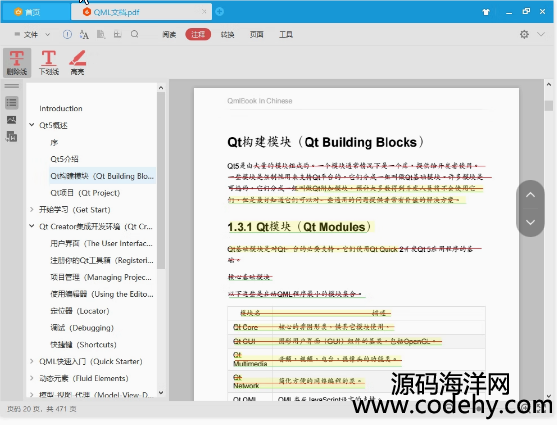Show the outline bookmarks panel icon
Image resolution: width=557 pixels, height=425 pixels.
11,103
